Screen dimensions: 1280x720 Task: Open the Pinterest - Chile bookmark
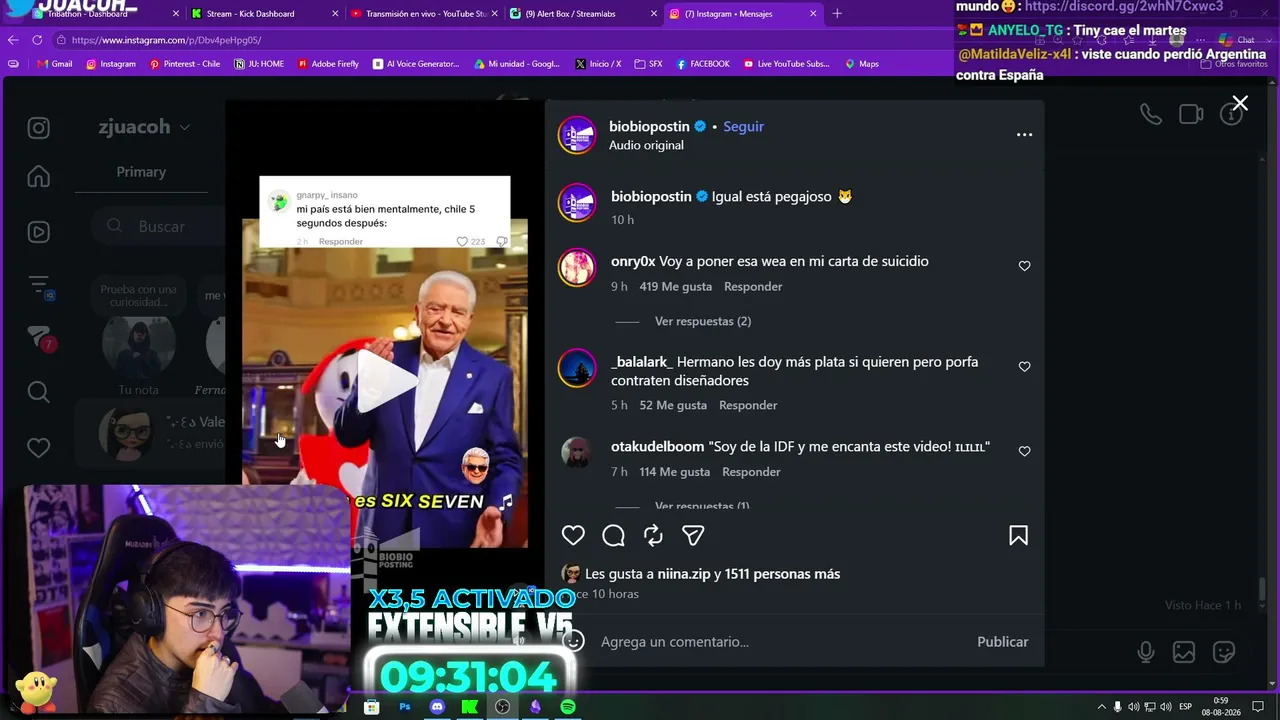point(185,64)
